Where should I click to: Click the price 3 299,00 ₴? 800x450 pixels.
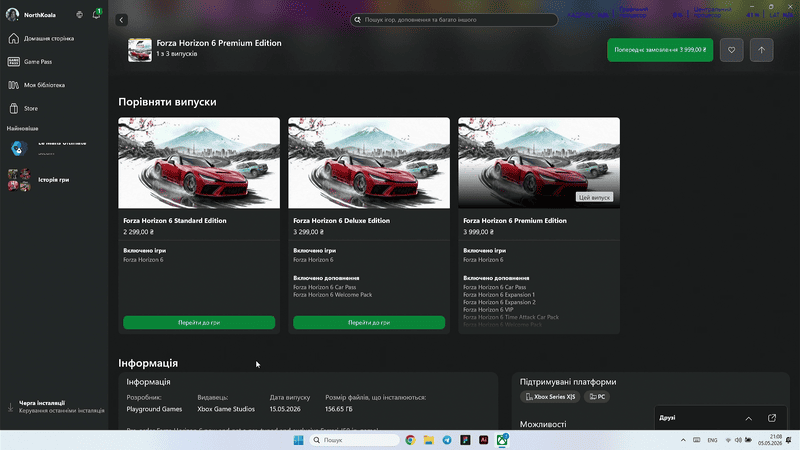pos(308,232)
